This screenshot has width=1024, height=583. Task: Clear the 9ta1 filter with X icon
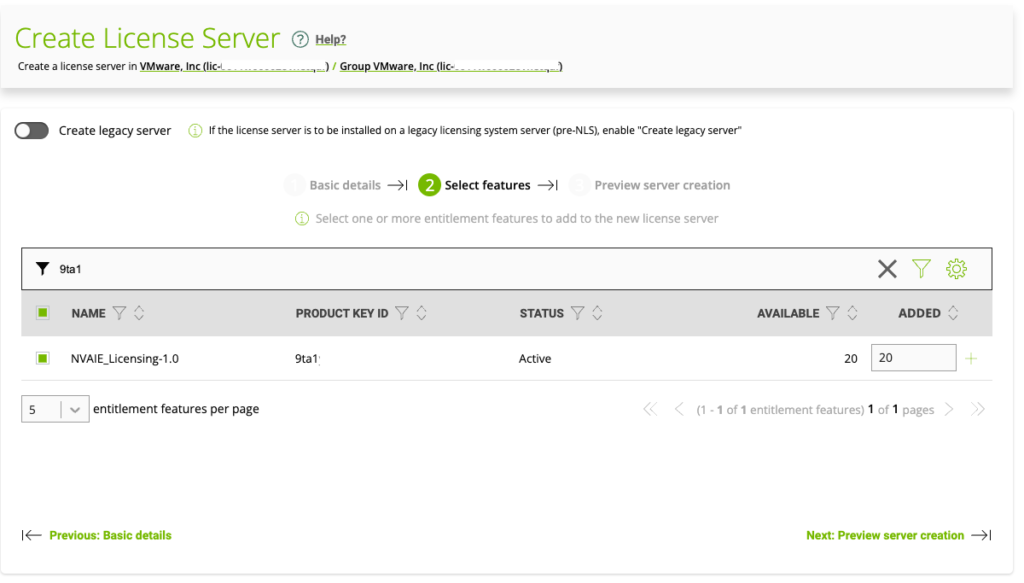[x=887, y=268]
